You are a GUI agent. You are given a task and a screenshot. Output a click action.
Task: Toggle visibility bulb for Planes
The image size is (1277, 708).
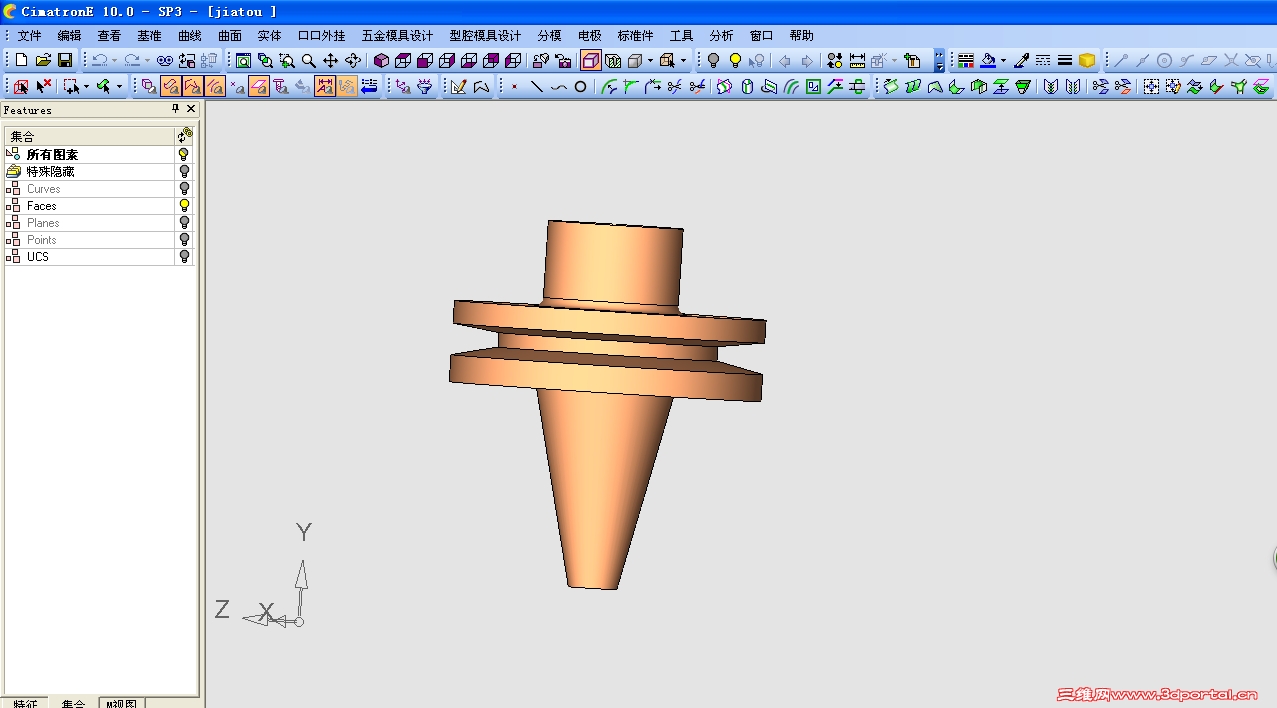184,223
